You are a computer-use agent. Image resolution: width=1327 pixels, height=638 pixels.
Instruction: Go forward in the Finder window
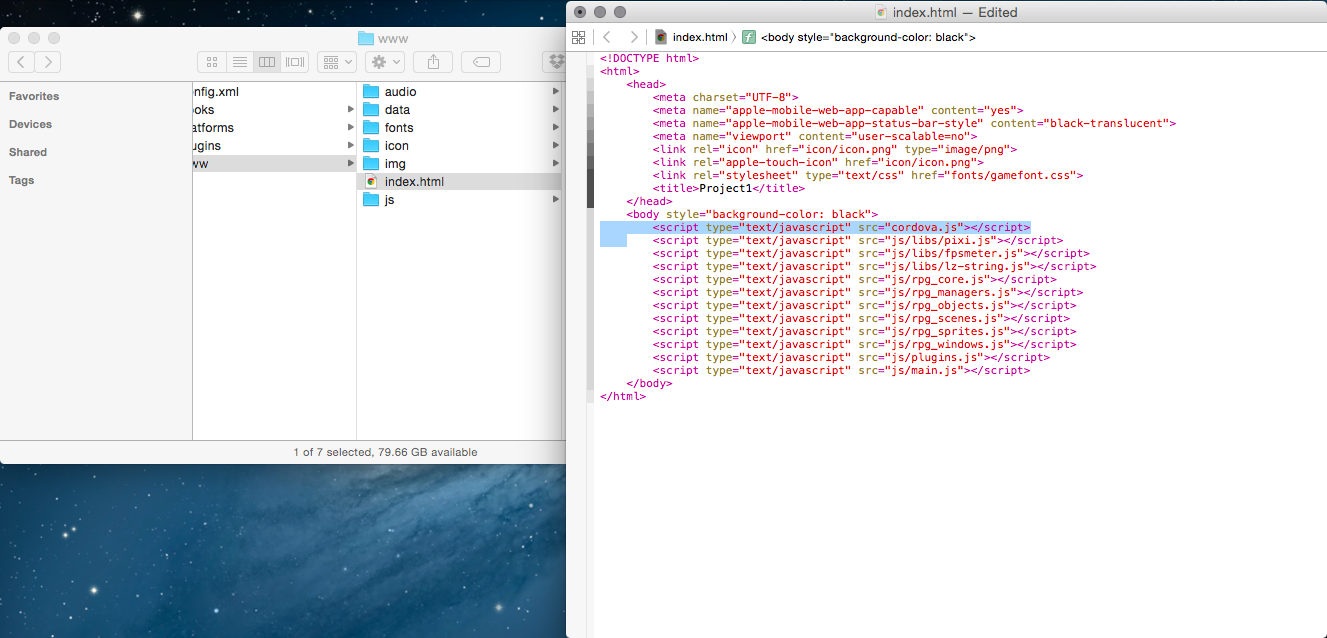[x=47, y=62]
